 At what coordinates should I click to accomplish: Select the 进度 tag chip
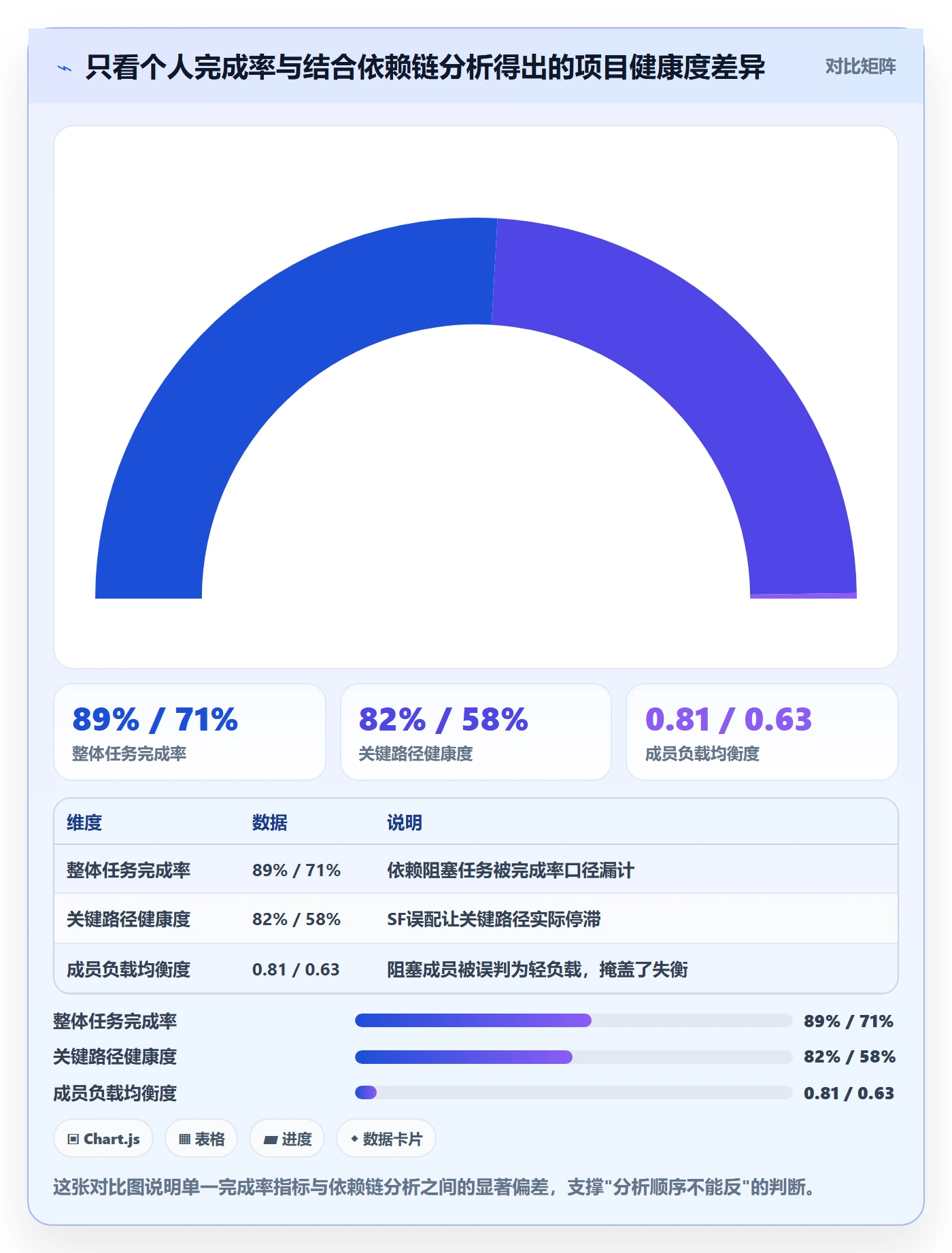click(x=287, y=1138)
